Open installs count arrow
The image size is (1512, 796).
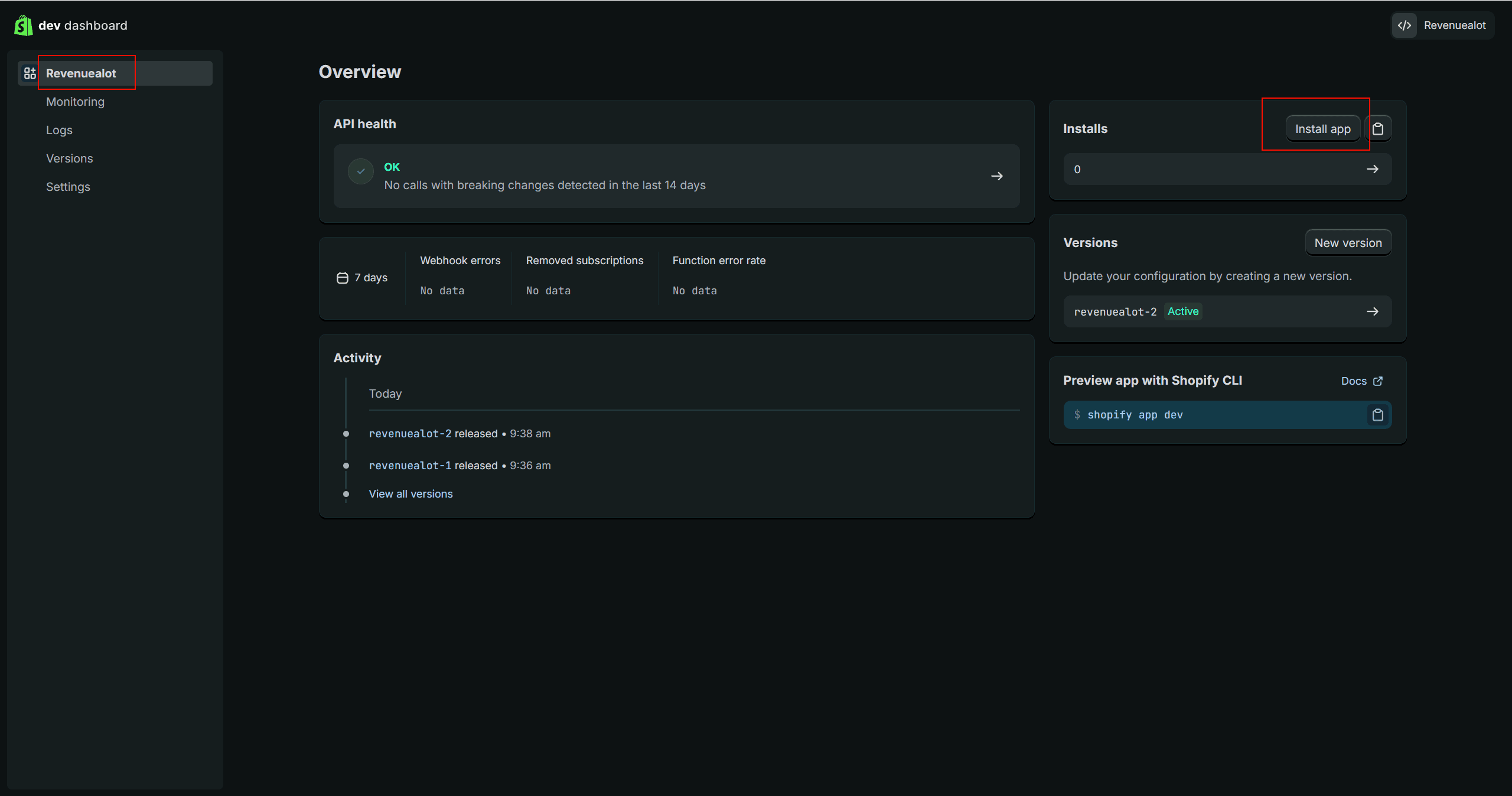click(x=1372, y=169)
